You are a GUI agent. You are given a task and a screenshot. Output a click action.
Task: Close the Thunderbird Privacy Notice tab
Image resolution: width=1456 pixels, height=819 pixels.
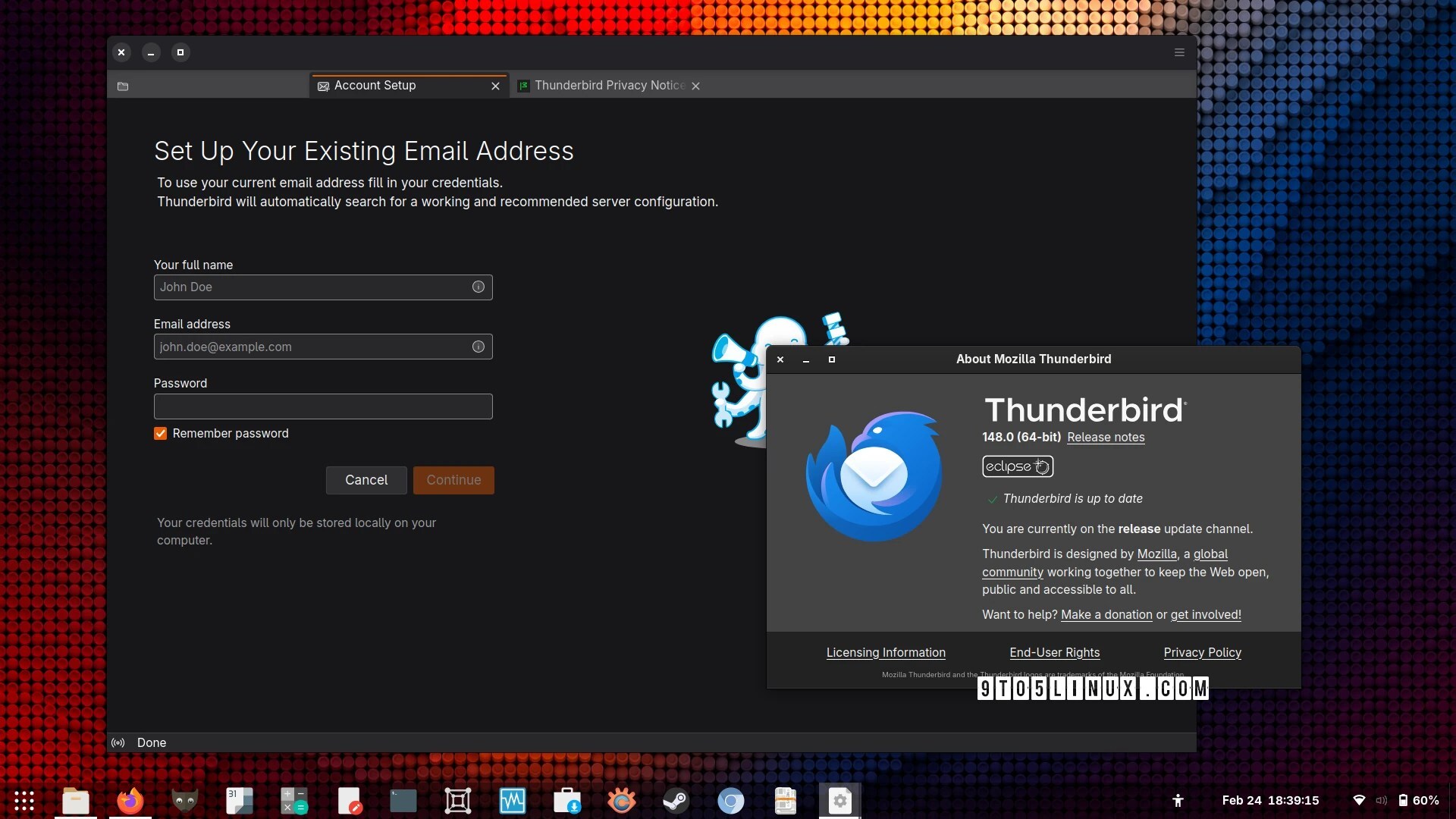pyautogui.click(x=695, y=86)
